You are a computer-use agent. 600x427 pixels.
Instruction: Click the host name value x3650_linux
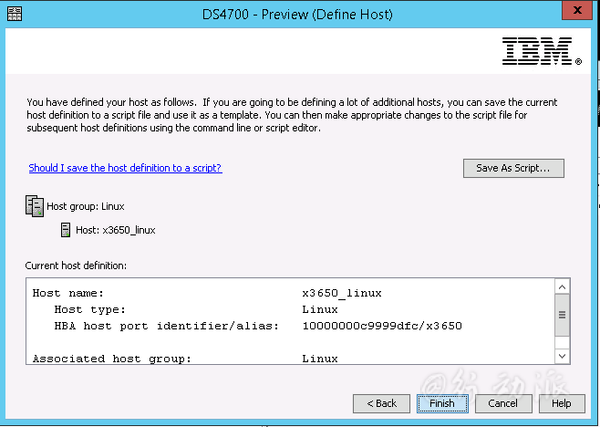[x=342, y=293]
